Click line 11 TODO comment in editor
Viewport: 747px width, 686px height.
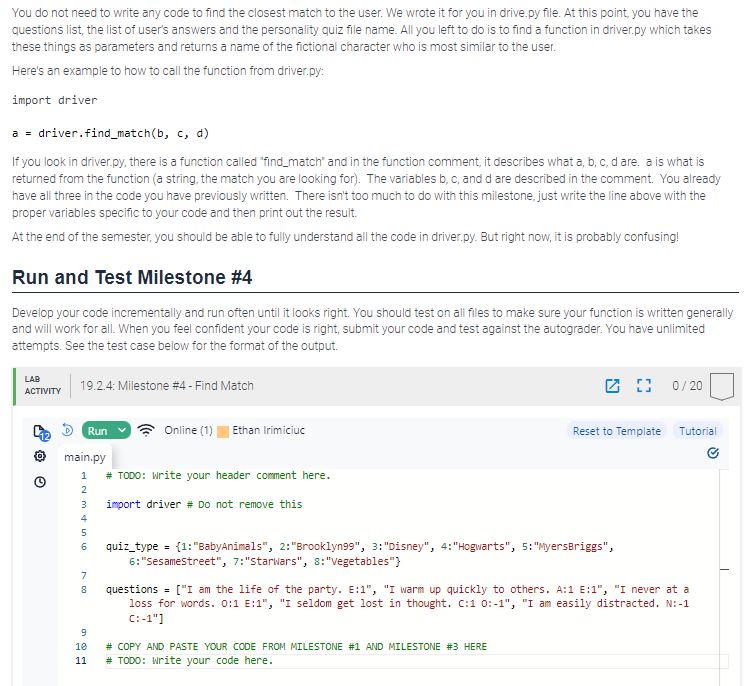click(190, 661)
